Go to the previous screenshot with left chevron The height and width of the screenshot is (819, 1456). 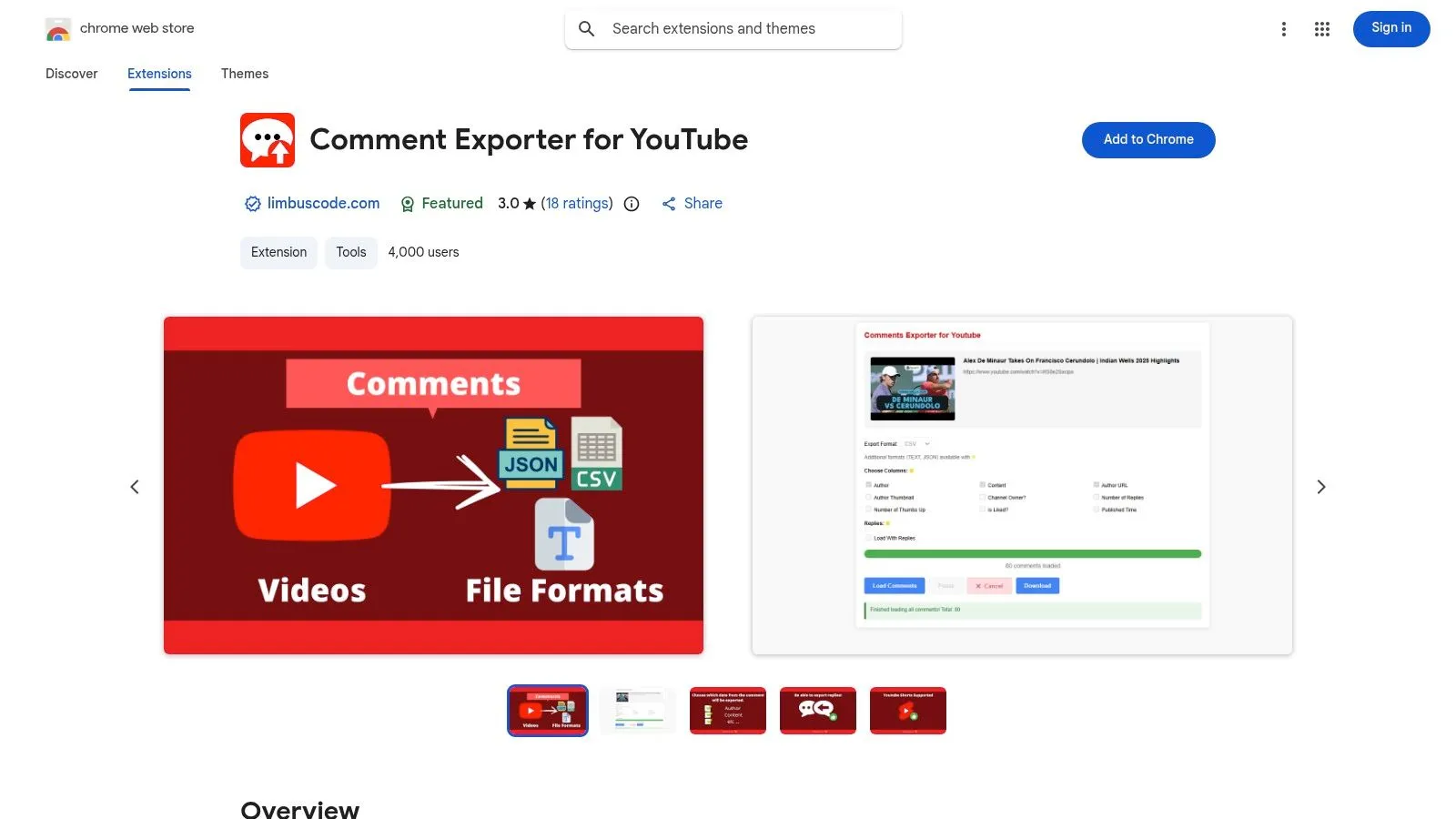click(x=135, y=487)
